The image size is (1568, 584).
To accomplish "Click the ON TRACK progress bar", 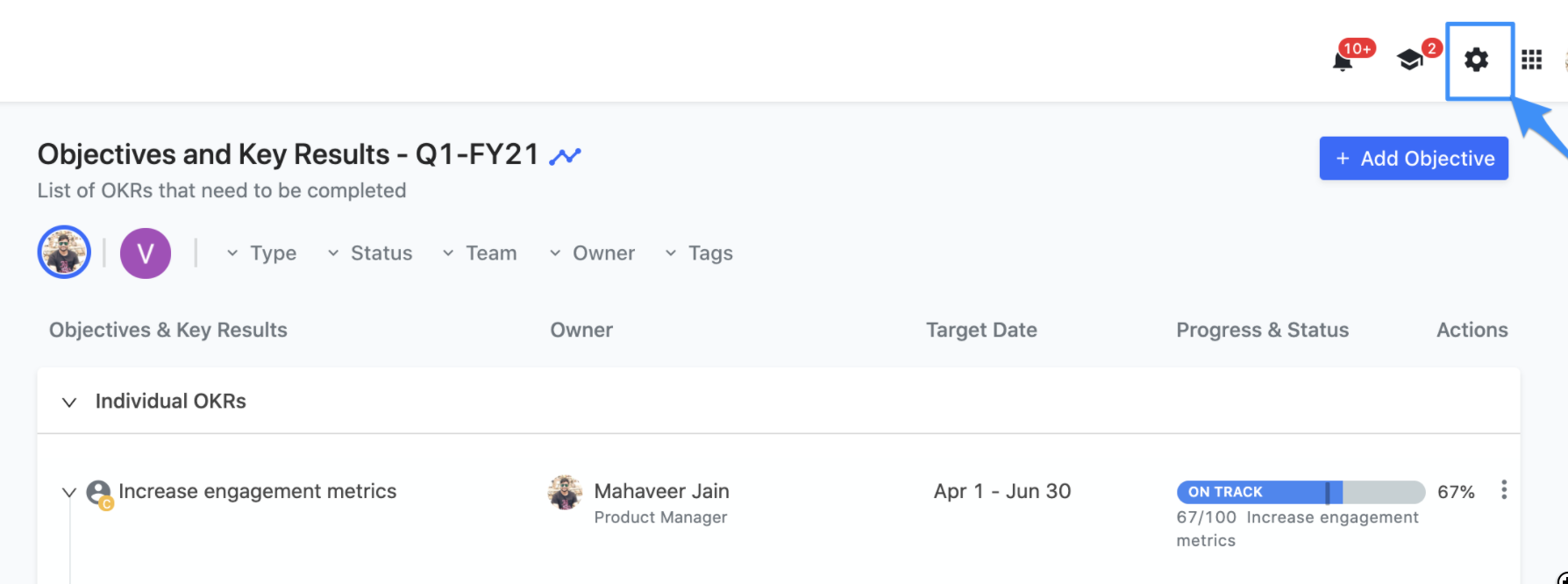I will click(x=1301, y=492).
